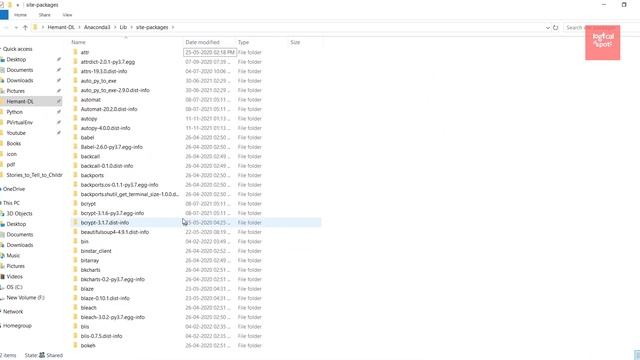Select autopy folder icon

tap(75, 118)
